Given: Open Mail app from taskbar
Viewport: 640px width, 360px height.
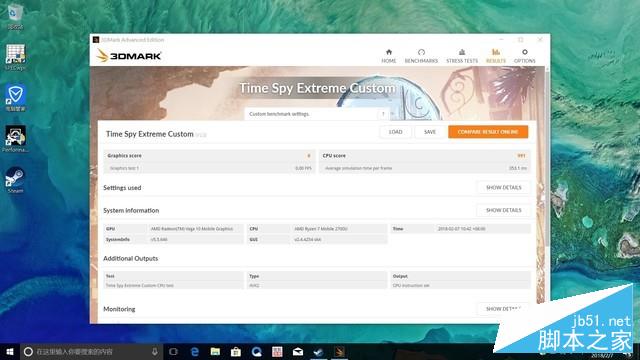Looking at the screenshot, I should tap(298, 351).
